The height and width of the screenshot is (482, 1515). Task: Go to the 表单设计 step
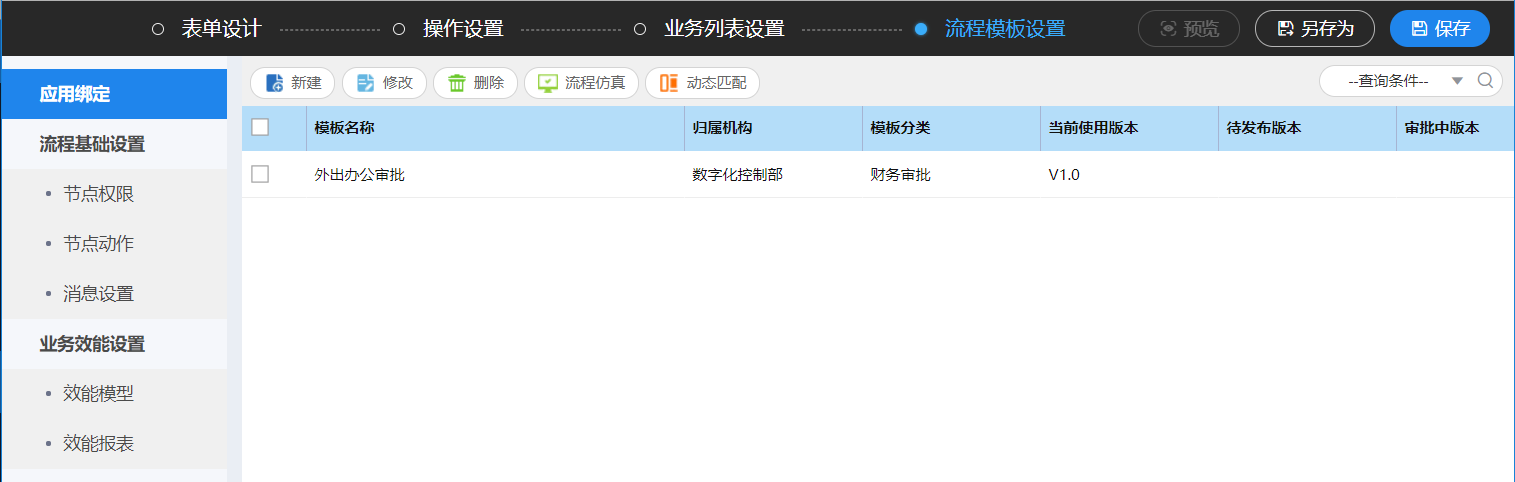[x=221, y=28]
